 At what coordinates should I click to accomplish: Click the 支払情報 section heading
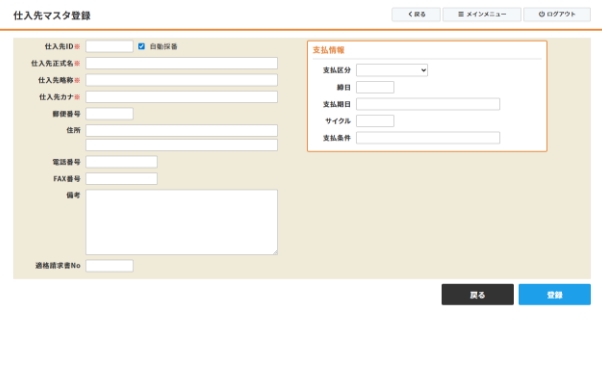(328, 50)
